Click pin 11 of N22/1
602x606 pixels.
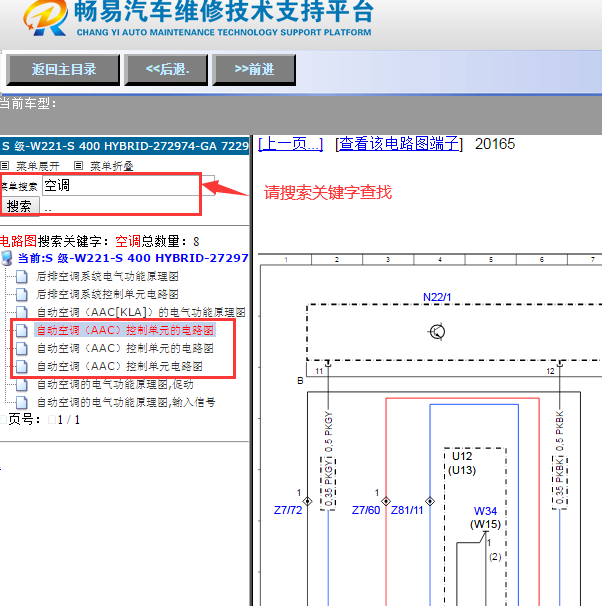coord(319,371)
